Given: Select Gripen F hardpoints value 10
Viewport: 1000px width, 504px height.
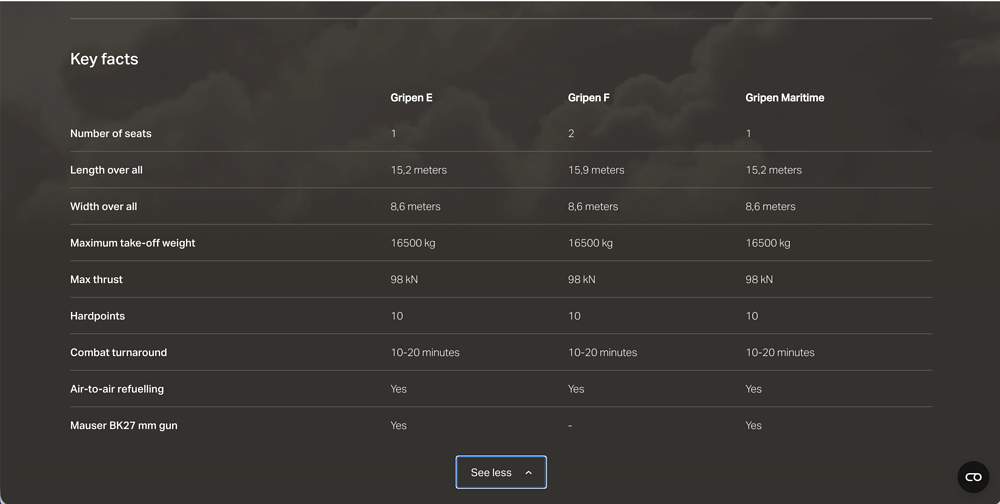Looking at the screenshot, I should (x=574, y=316).
